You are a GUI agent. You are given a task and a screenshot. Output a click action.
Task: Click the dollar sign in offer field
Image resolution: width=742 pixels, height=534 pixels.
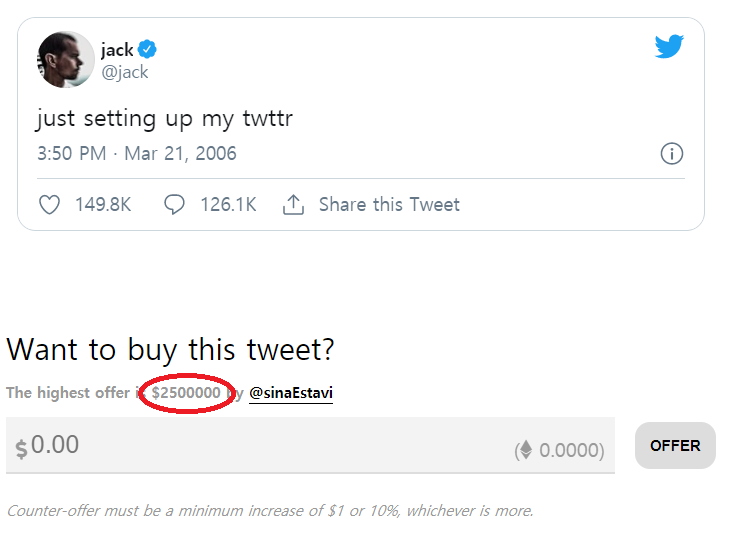point(21,449)
